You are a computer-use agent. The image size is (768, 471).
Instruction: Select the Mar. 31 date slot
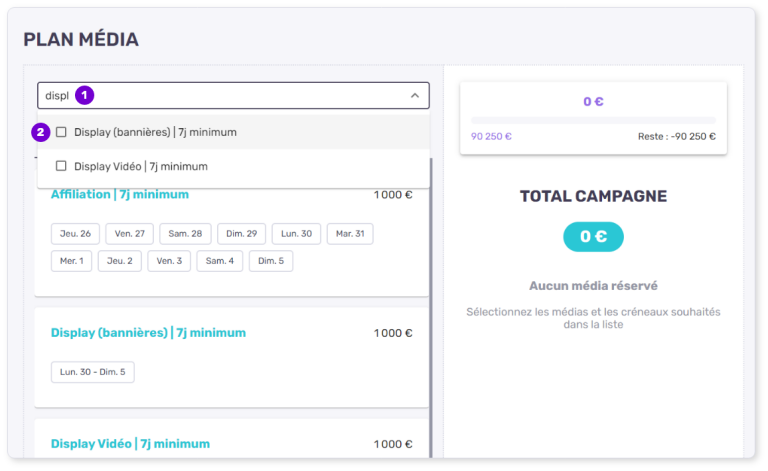[350, 234]
